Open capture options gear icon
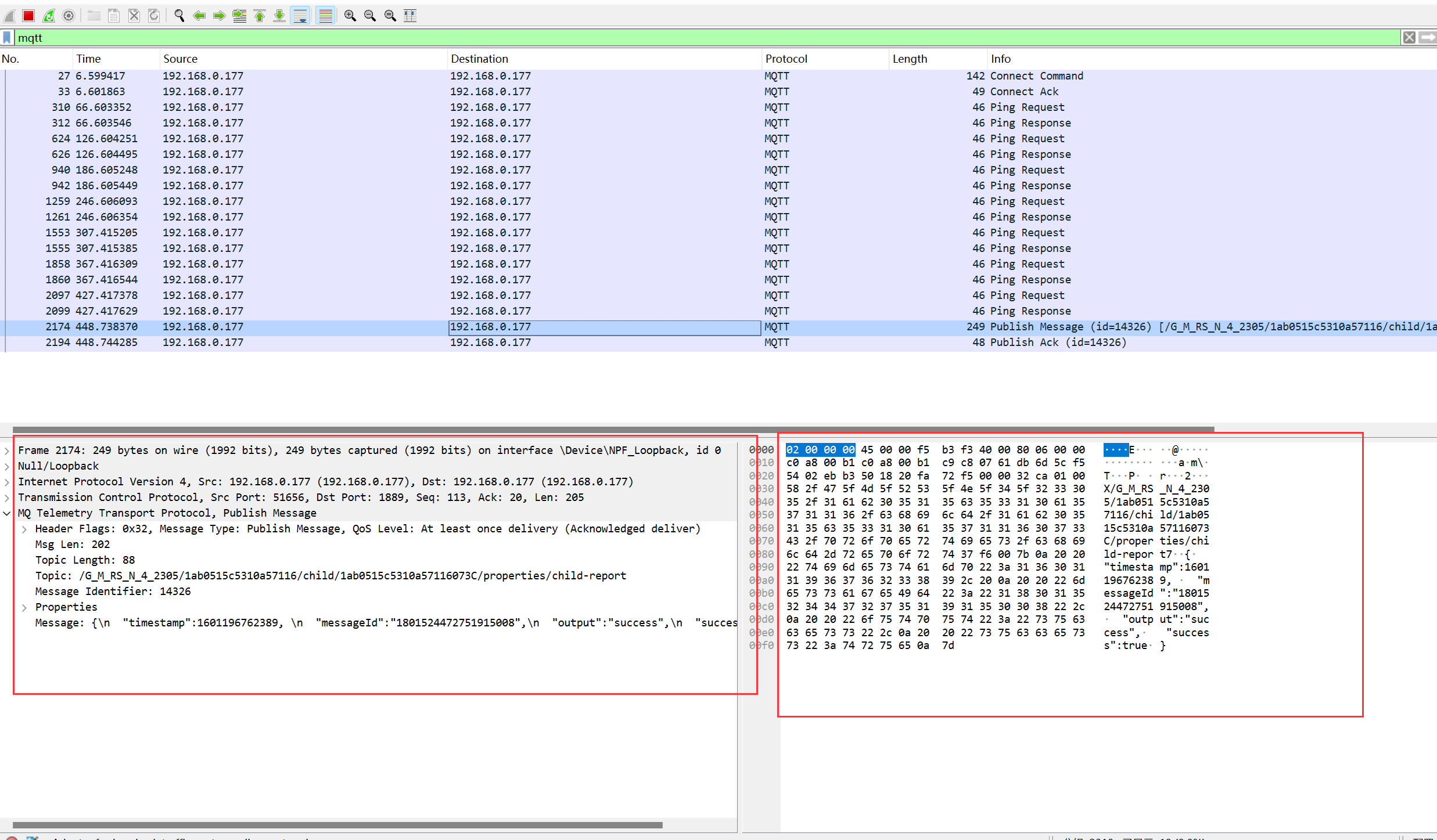This screenshot has height=840, width=1437. pyautogui.click(x=69, y=16)
